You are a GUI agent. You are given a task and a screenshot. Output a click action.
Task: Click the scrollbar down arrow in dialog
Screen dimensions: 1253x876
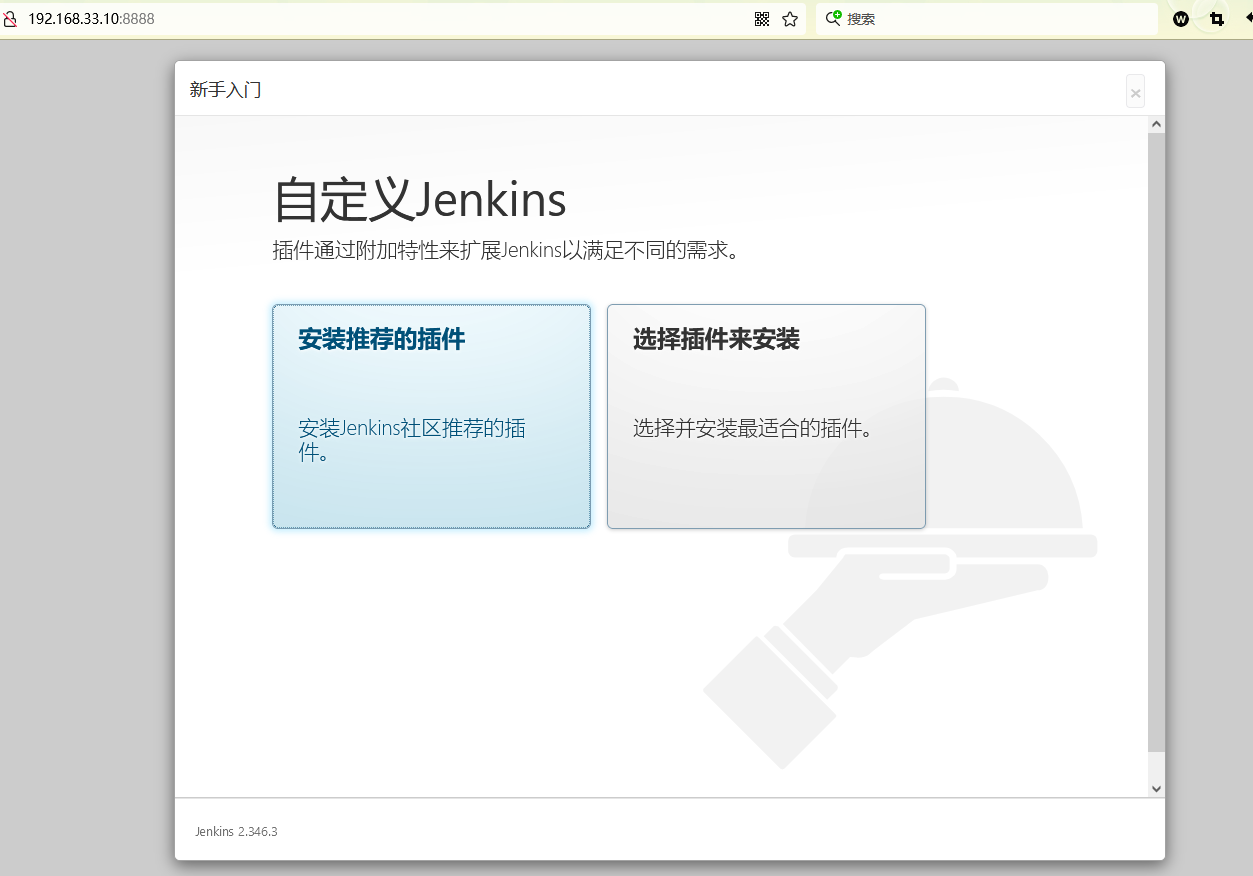[x=1156, y=788]
